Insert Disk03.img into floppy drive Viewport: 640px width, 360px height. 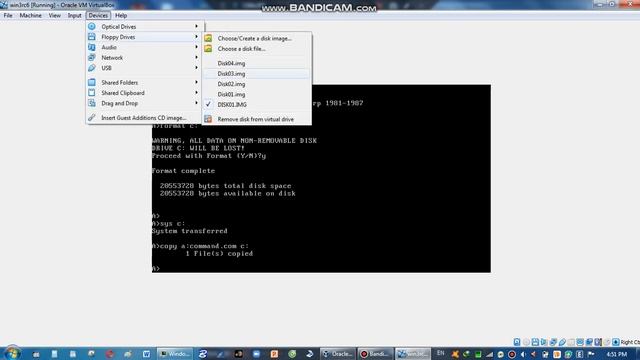[x=257, y=74]
